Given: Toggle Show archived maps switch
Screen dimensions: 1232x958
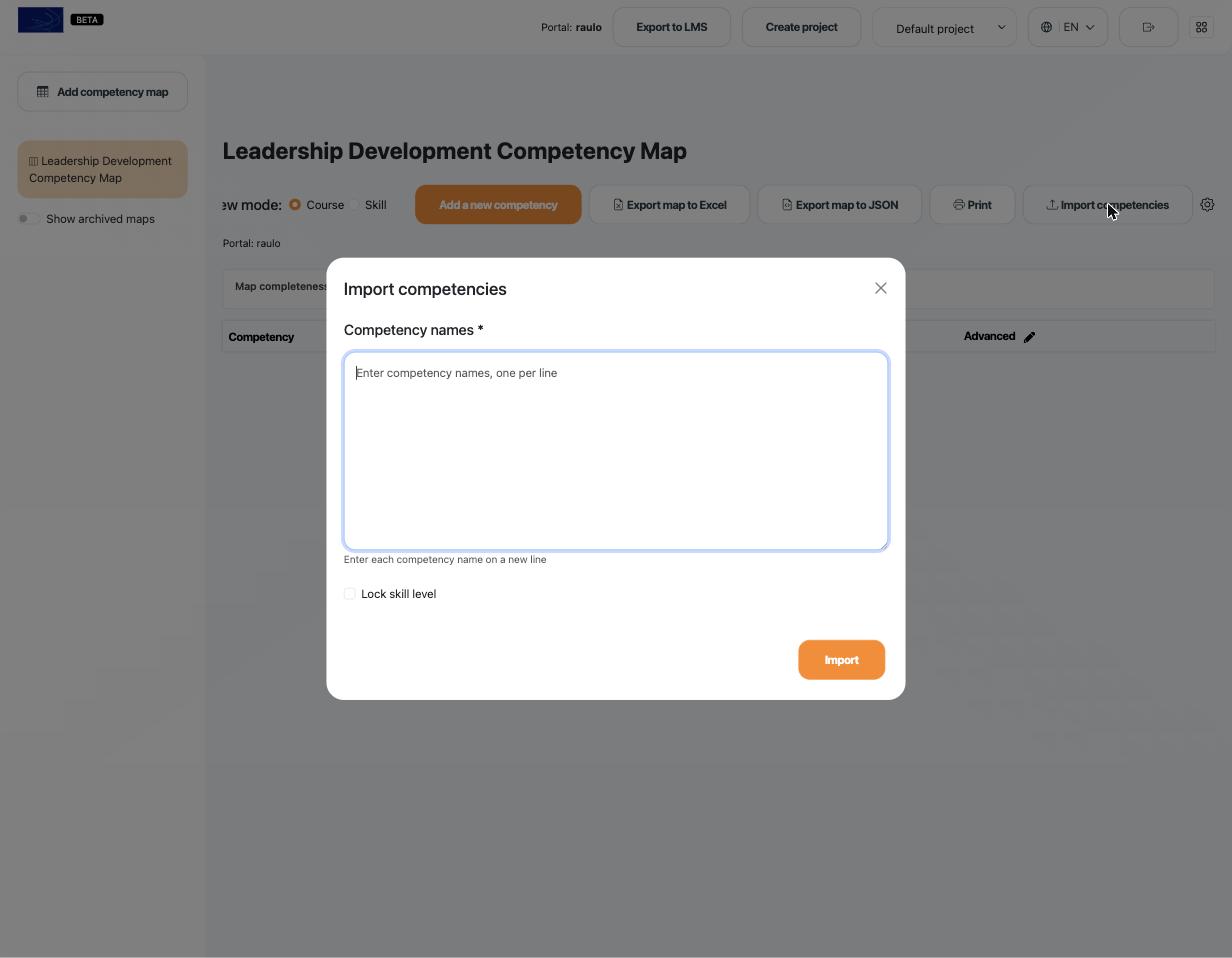Looking at the screenshot, I should point(28,219).
